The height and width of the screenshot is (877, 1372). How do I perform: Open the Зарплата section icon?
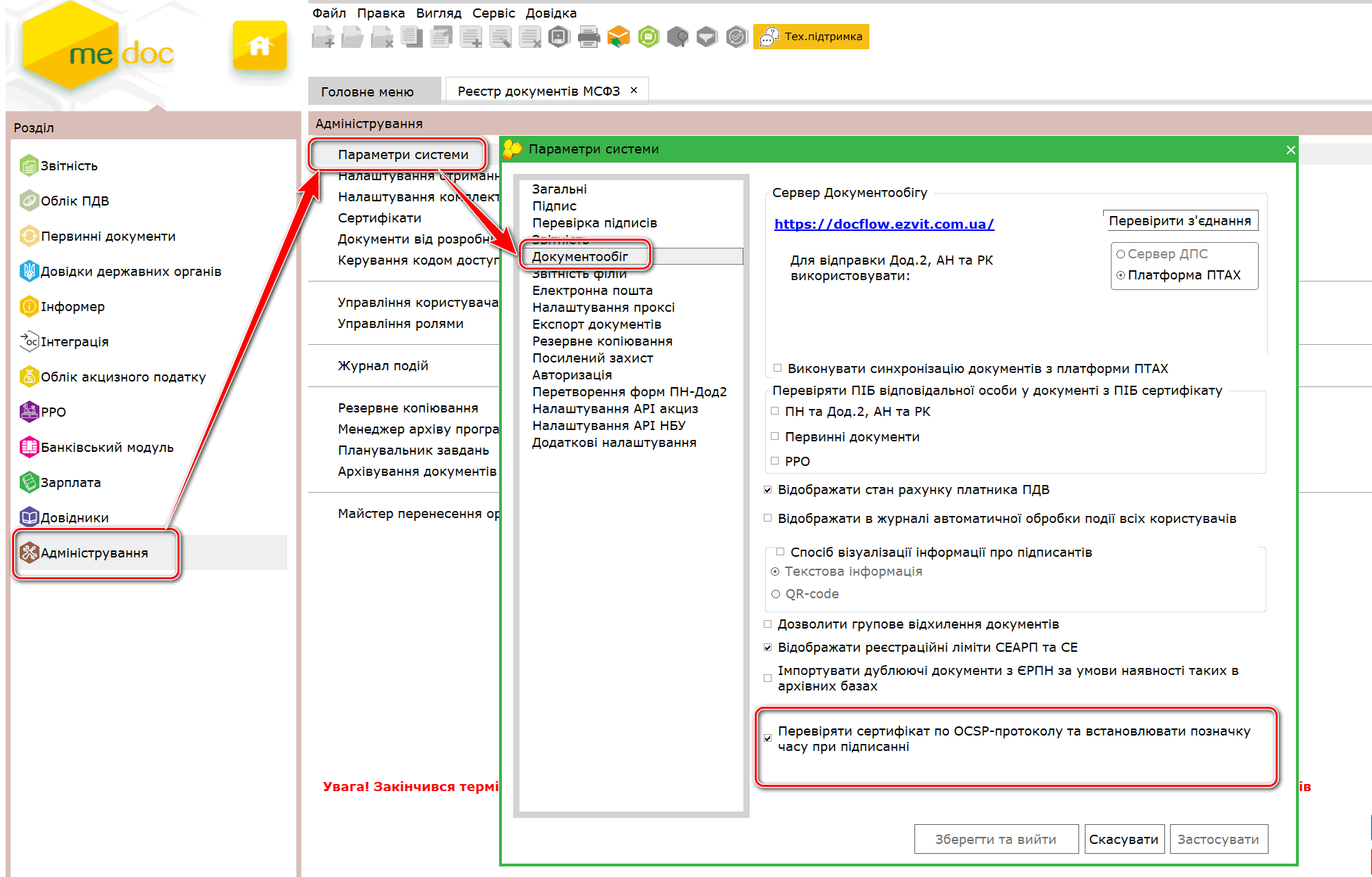pos(29,482)
